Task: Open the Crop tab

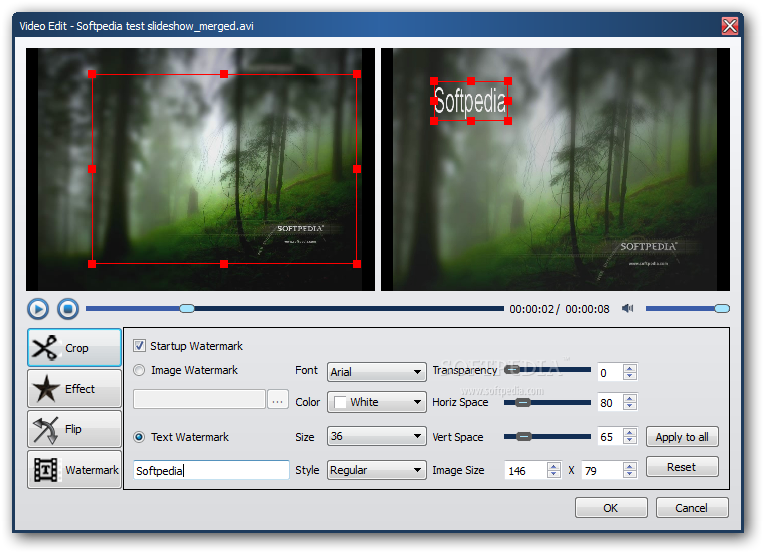Action: 75,348
